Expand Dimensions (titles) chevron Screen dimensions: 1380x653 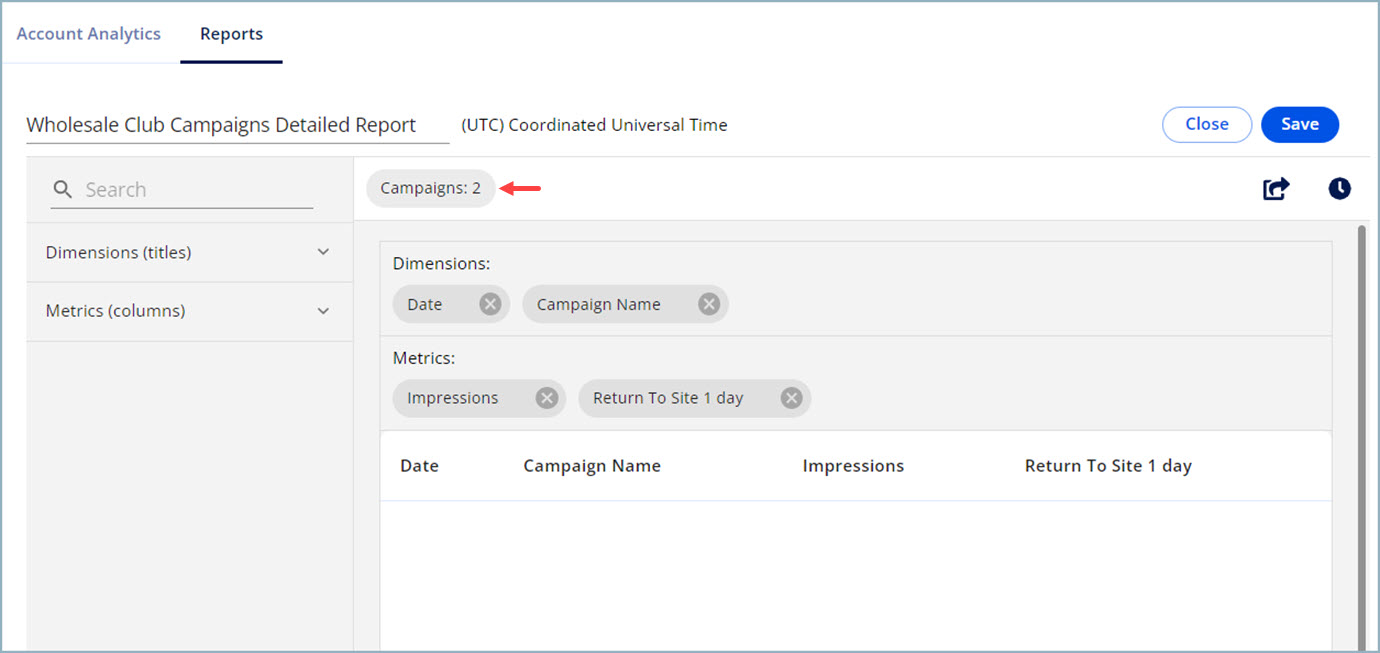point(323,252)
